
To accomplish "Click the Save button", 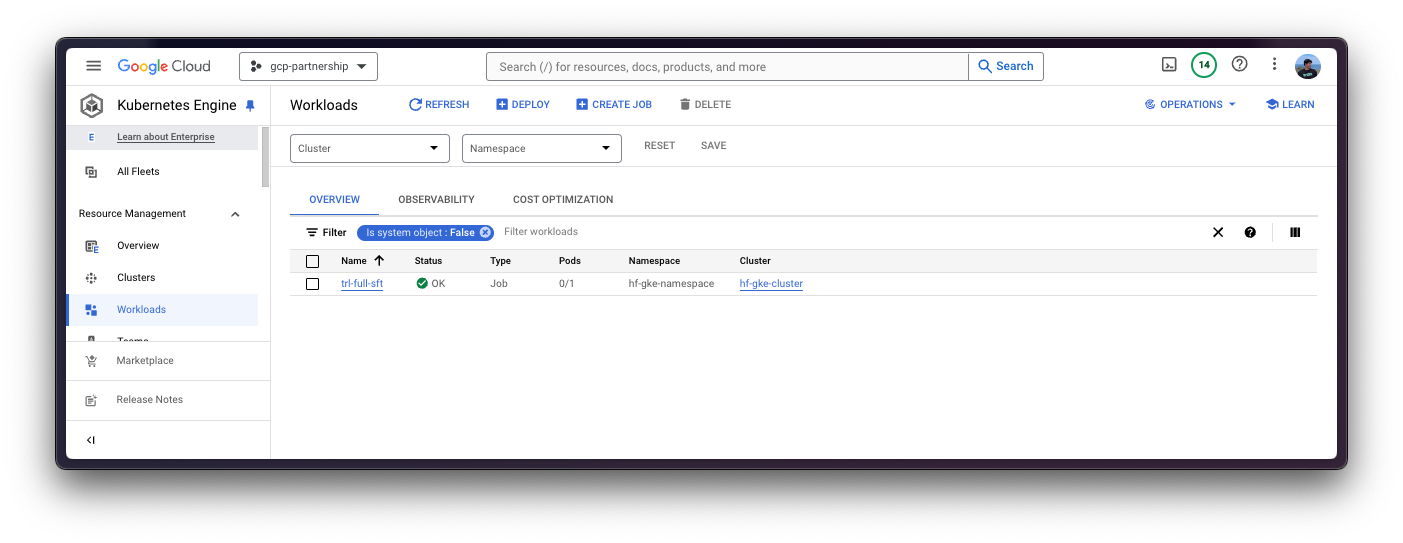I will coord(713,146).
